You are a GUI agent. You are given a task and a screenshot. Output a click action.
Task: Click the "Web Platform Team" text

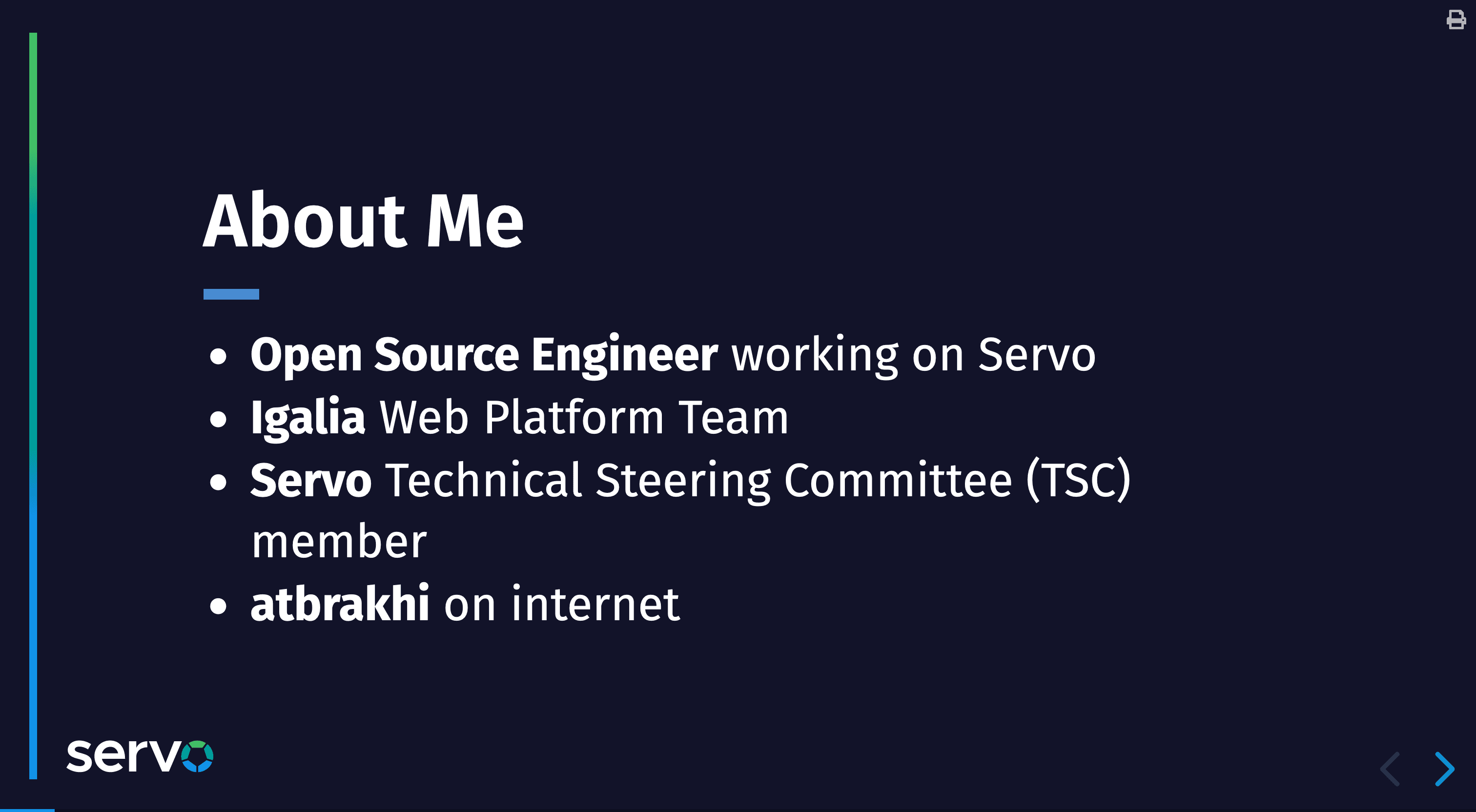tap(584, 417)
